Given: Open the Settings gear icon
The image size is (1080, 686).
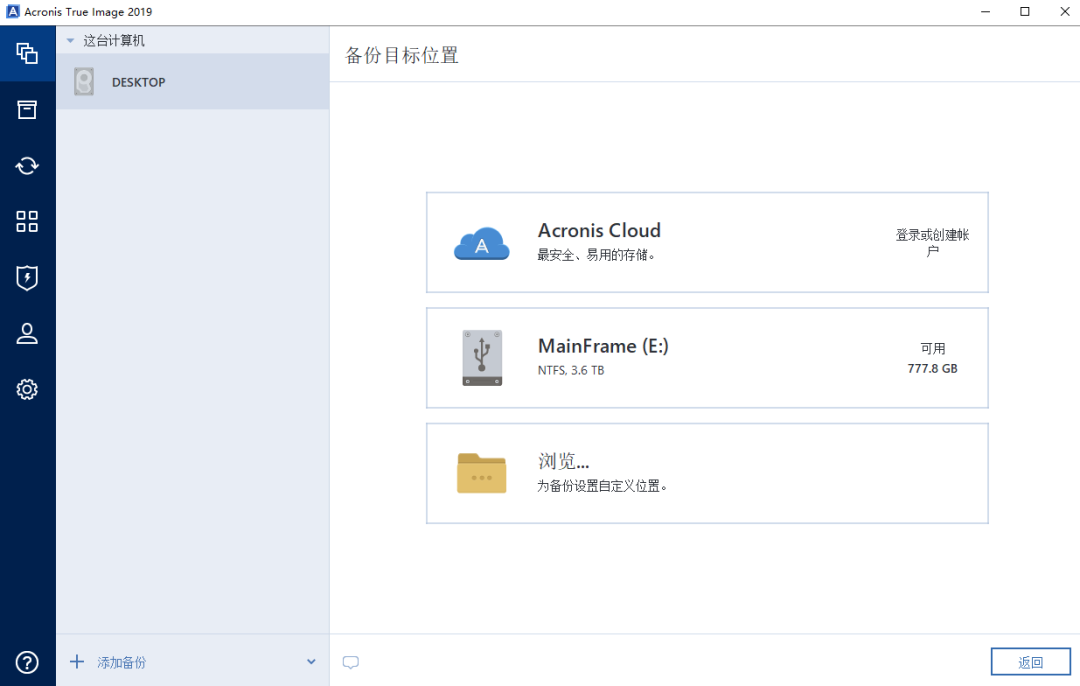Looking at the screenshot, I should 27,390.
